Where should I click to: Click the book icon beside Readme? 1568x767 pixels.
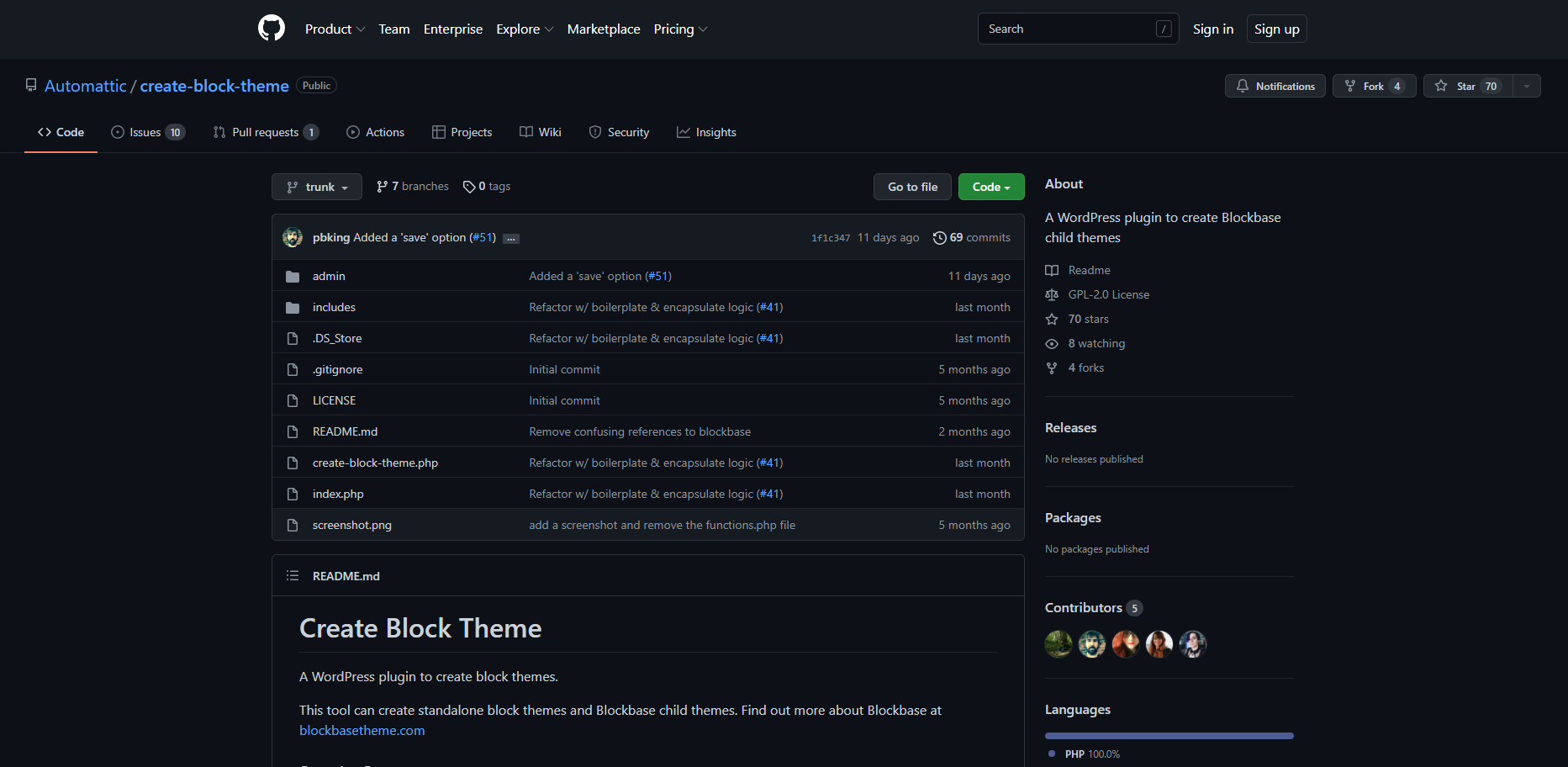pos(1052,271)
